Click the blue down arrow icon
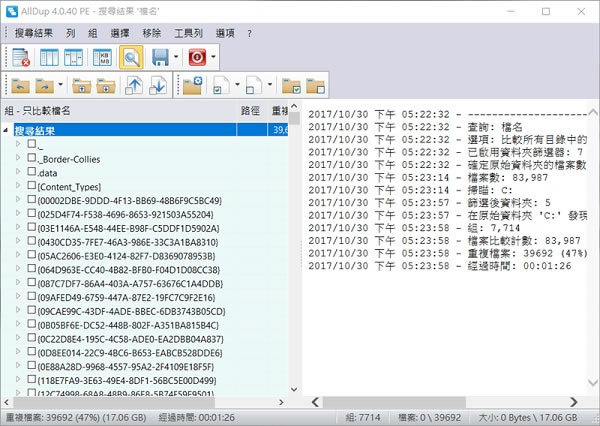The height and width of the screenshot is (426, 600). point(158,86)
